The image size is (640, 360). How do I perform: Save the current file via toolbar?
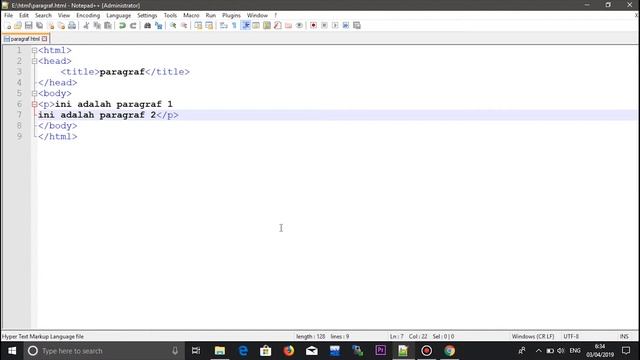(x=29, y=25)
